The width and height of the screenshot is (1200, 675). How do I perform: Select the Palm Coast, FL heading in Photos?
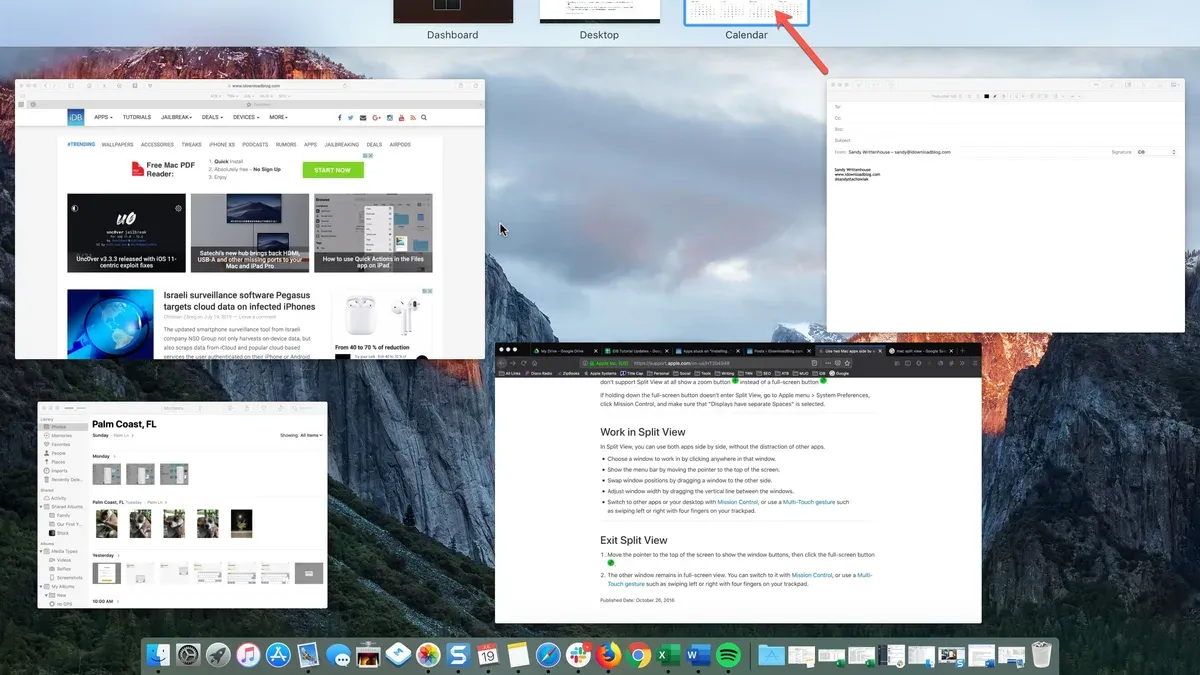click(124, 424)
